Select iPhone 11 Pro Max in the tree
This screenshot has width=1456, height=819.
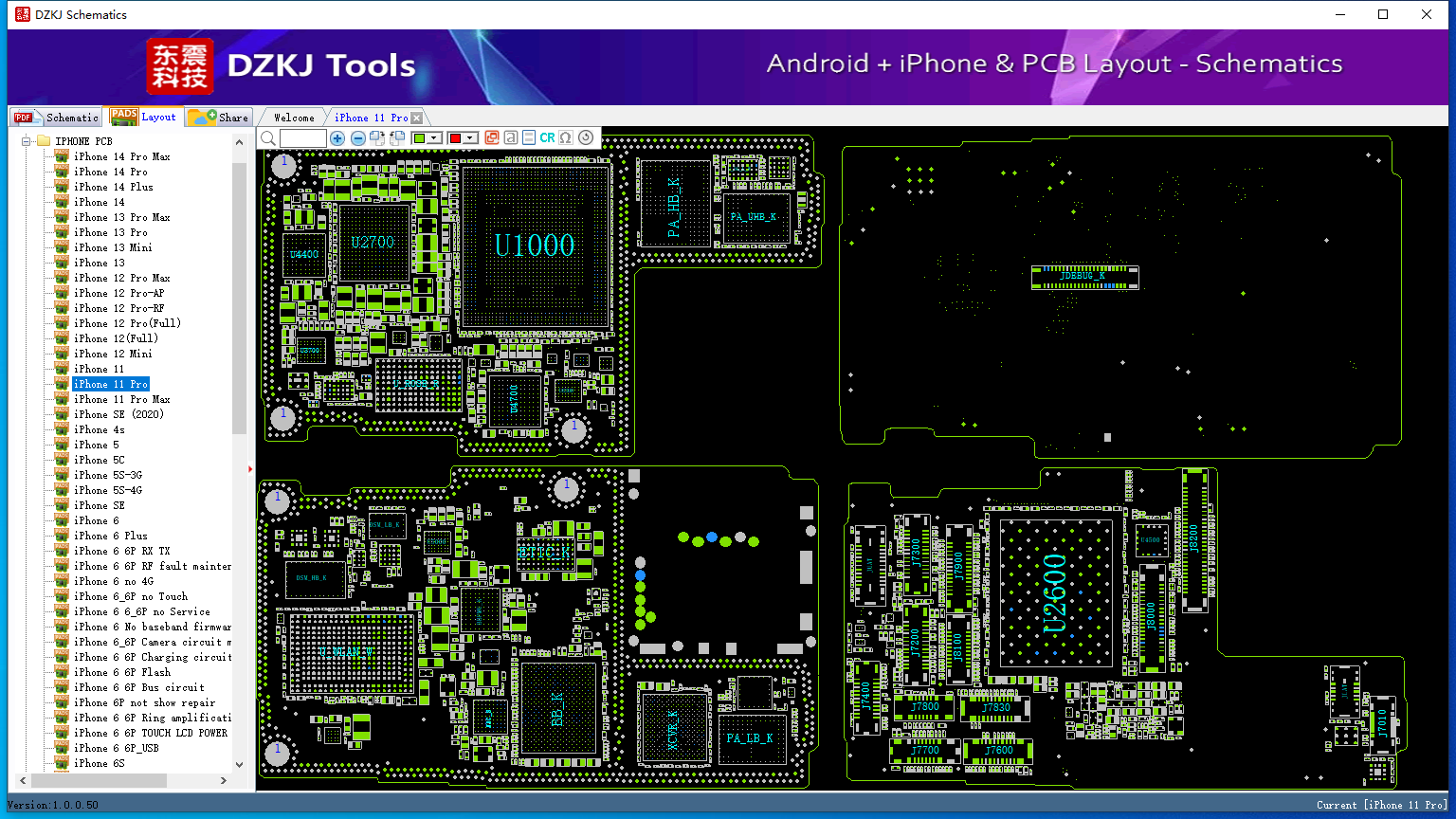click(x=122, y=399)
